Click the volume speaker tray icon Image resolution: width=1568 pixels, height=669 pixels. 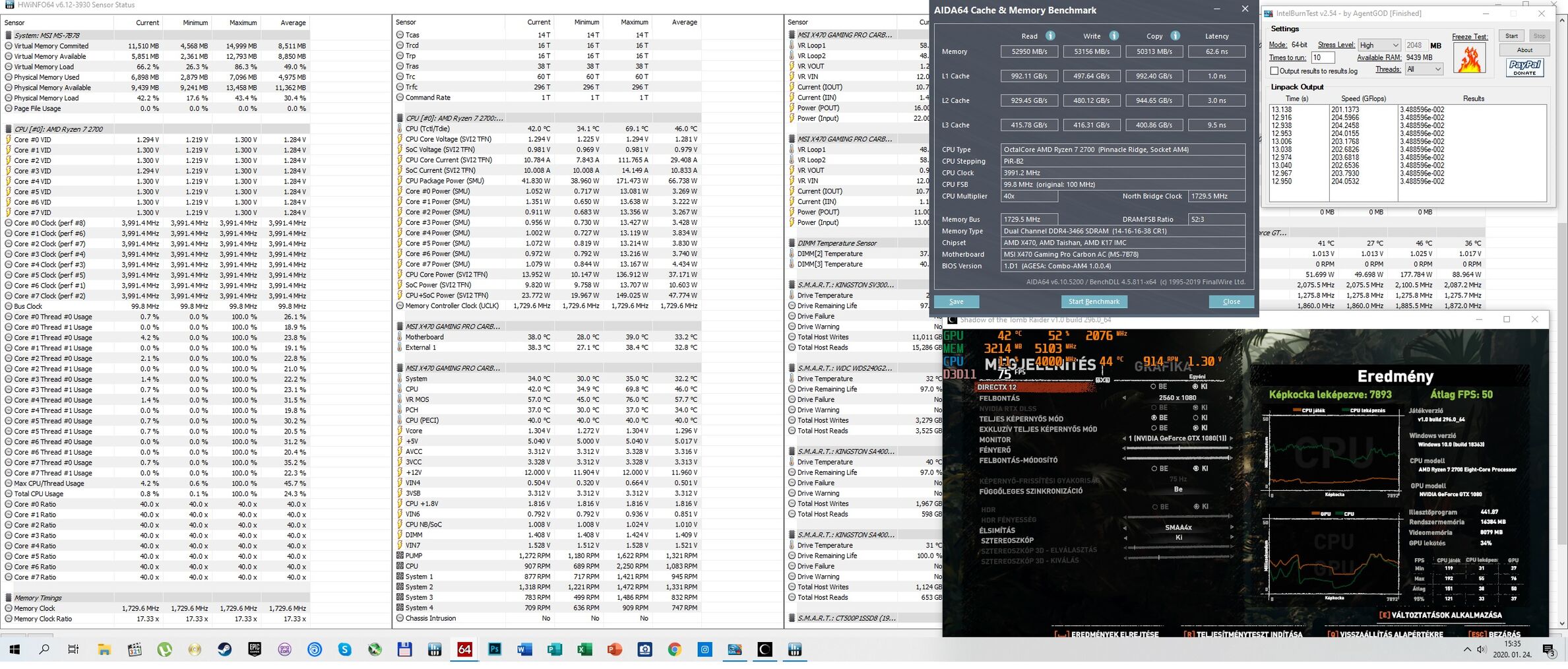pyautogui.click(x=1482, y=650)
